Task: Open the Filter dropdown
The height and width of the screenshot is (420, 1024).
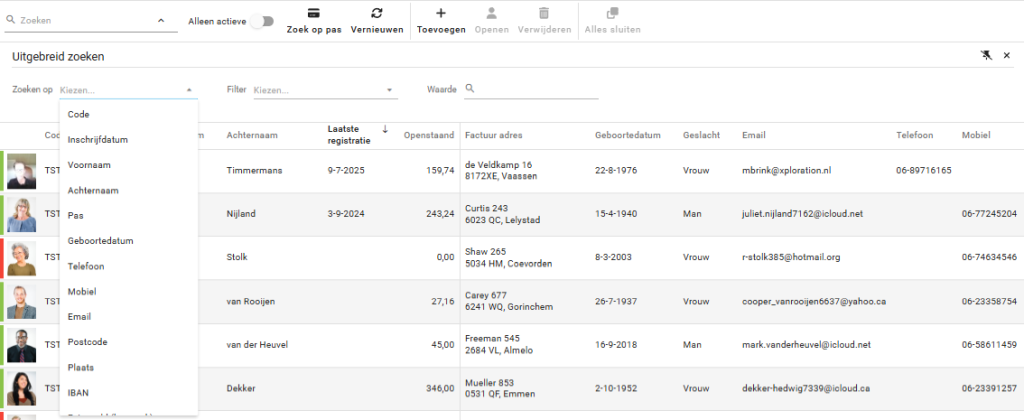Action: pyautogui.click(x=325, y=90)
